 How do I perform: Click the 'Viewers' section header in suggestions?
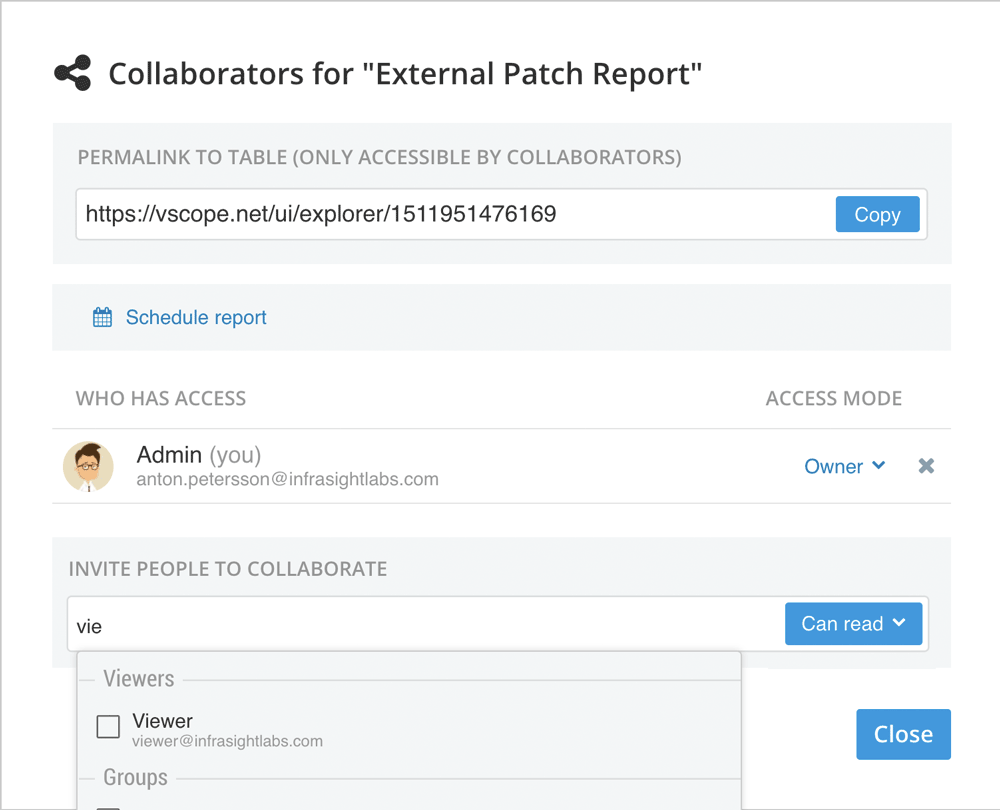tap(138, 679)
